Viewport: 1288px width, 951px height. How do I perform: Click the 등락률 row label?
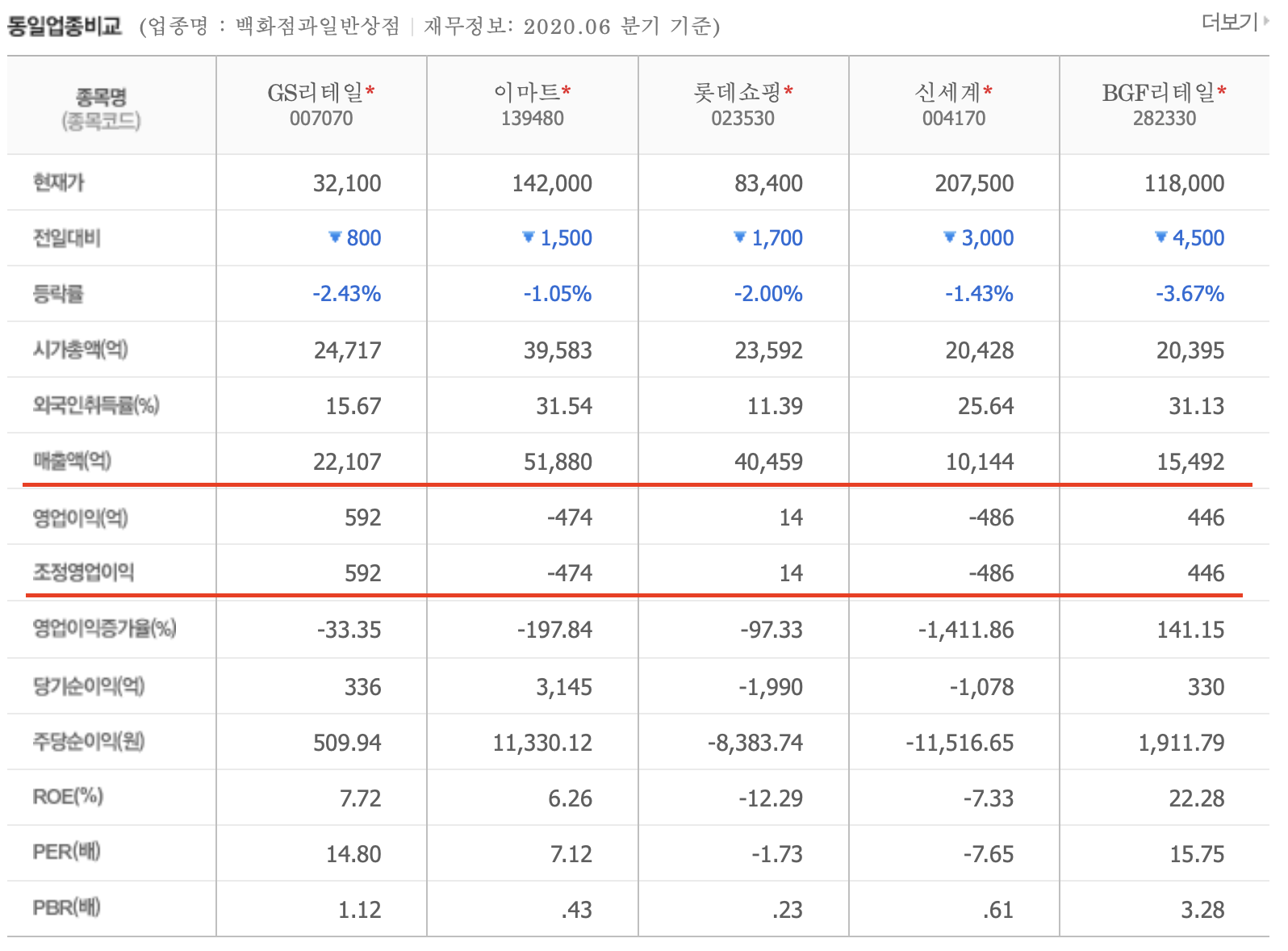[x=58, y=294]
